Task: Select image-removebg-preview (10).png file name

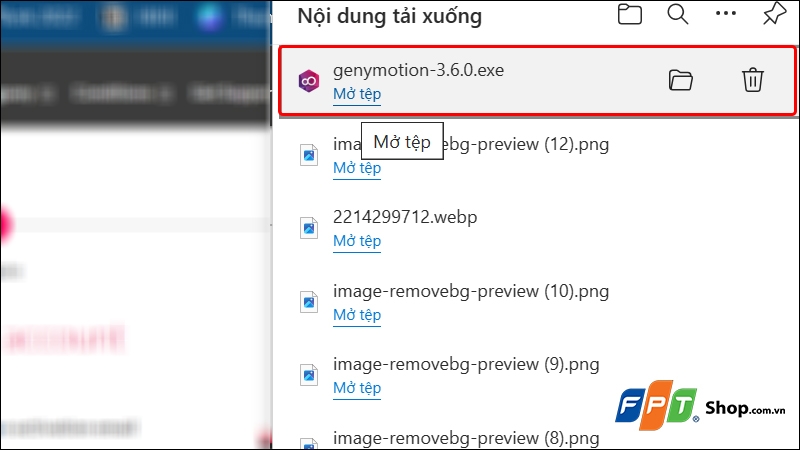Action: 471,291
